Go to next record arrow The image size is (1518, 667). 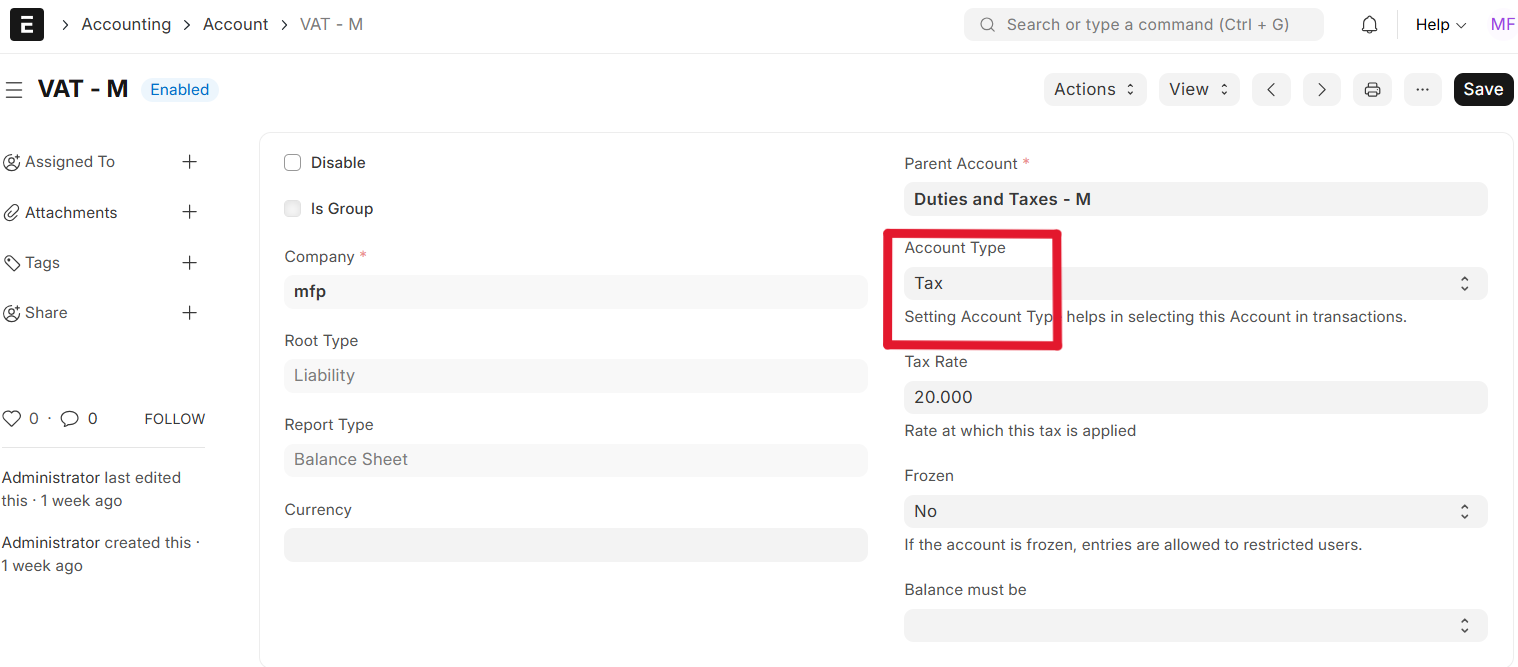pos(1321,89)
